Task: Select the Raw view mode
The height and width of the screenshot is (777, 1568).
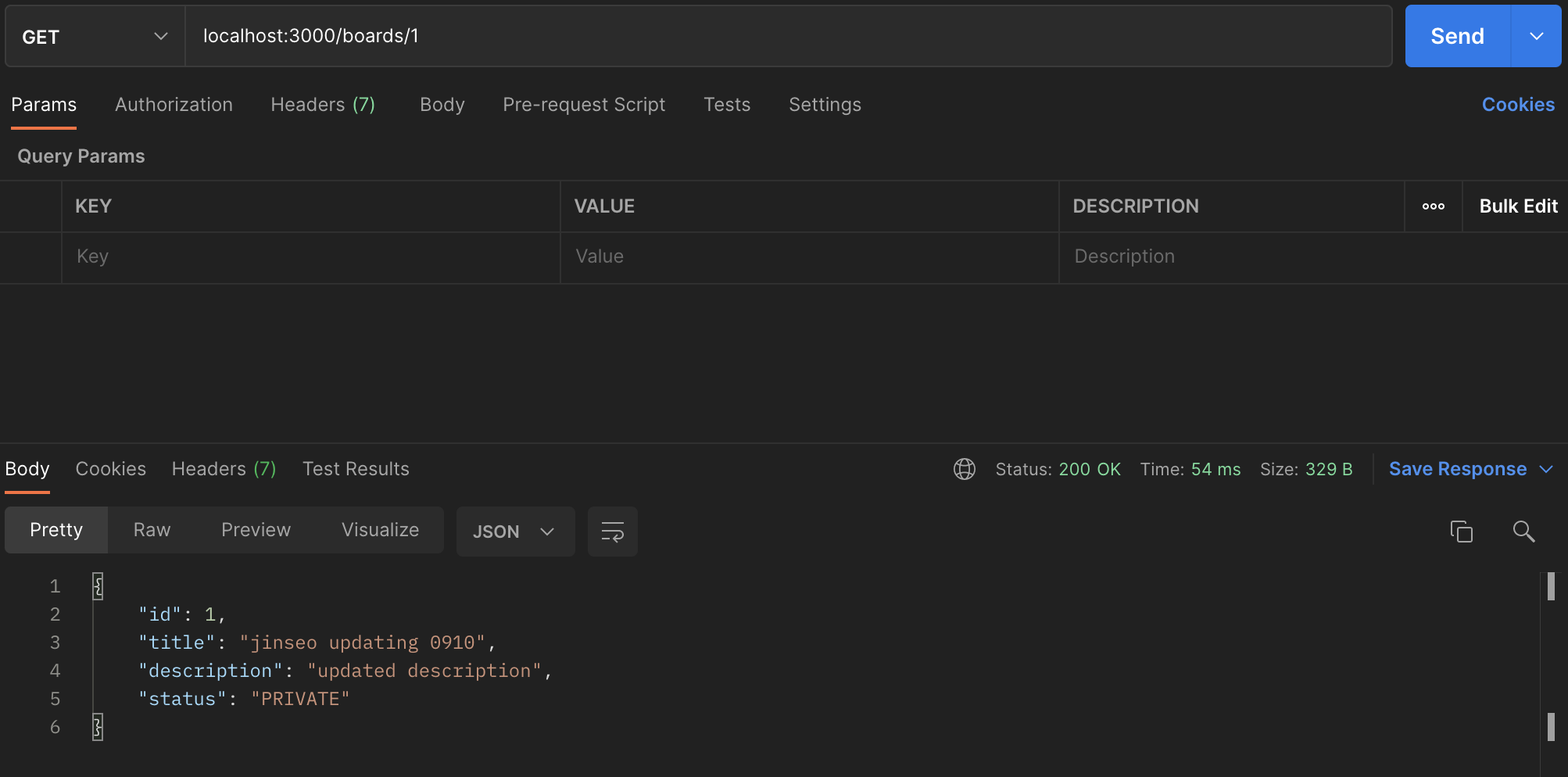Action: coord(152,530)
